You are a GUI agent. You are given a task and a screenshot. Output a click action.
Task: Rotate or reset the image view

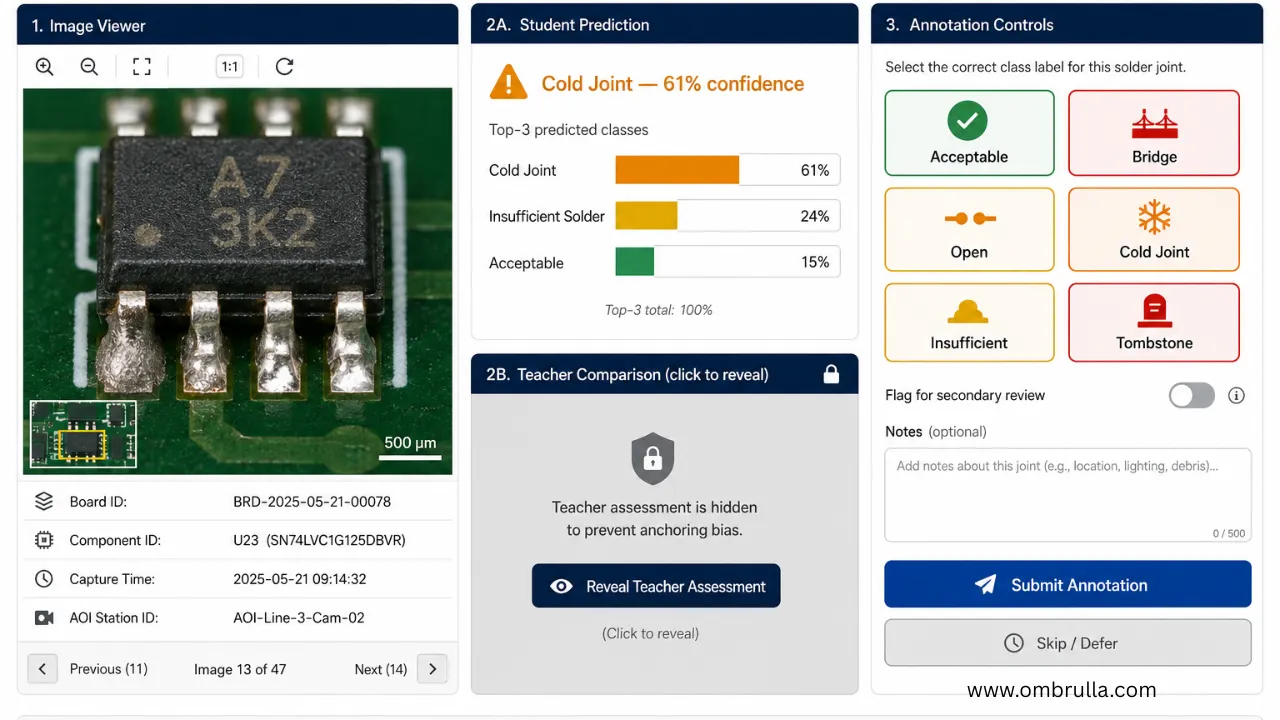click(x=285, y=67)
